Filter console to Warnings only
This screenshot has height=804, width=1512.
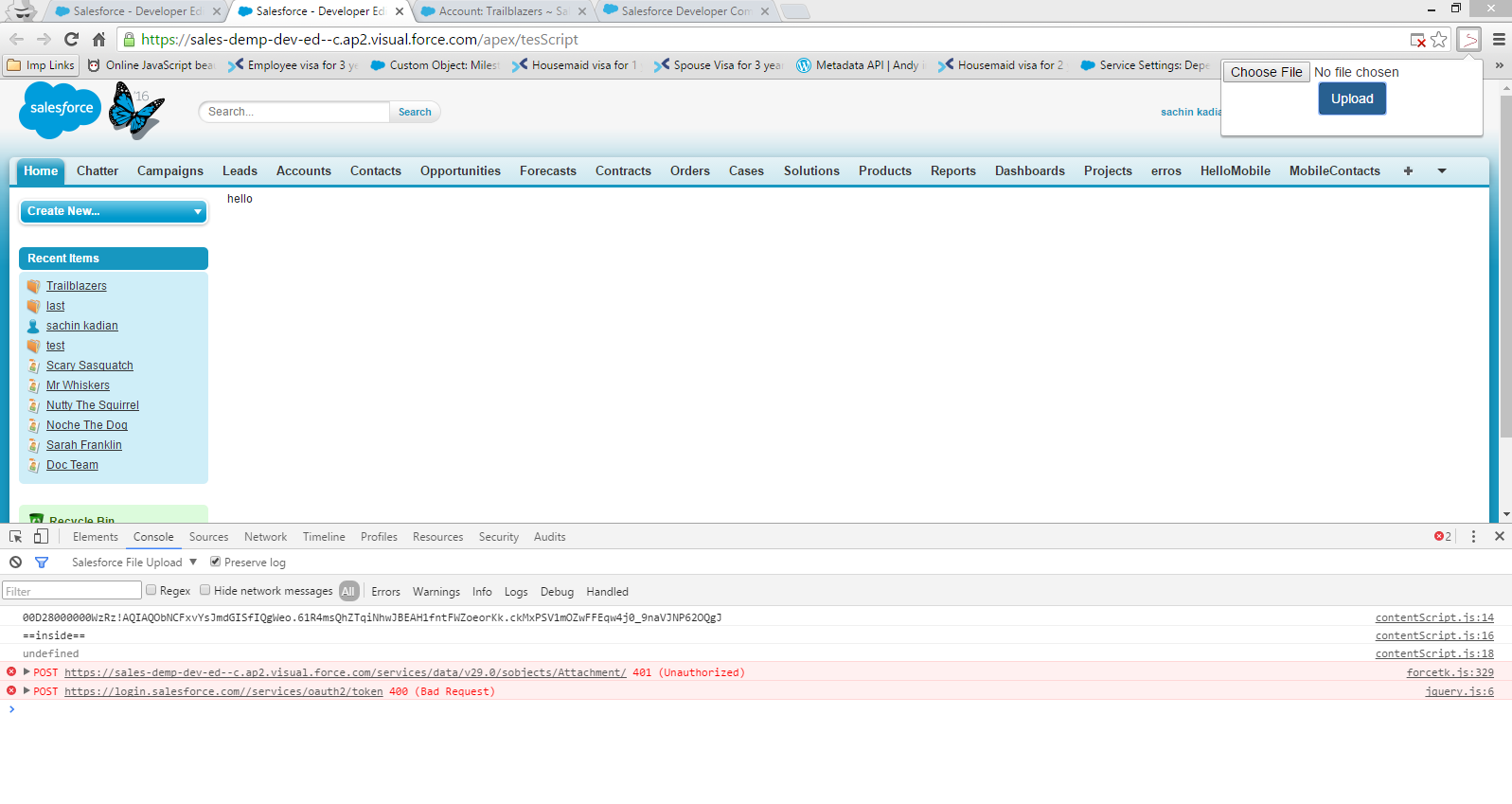[x=436, y=592]
